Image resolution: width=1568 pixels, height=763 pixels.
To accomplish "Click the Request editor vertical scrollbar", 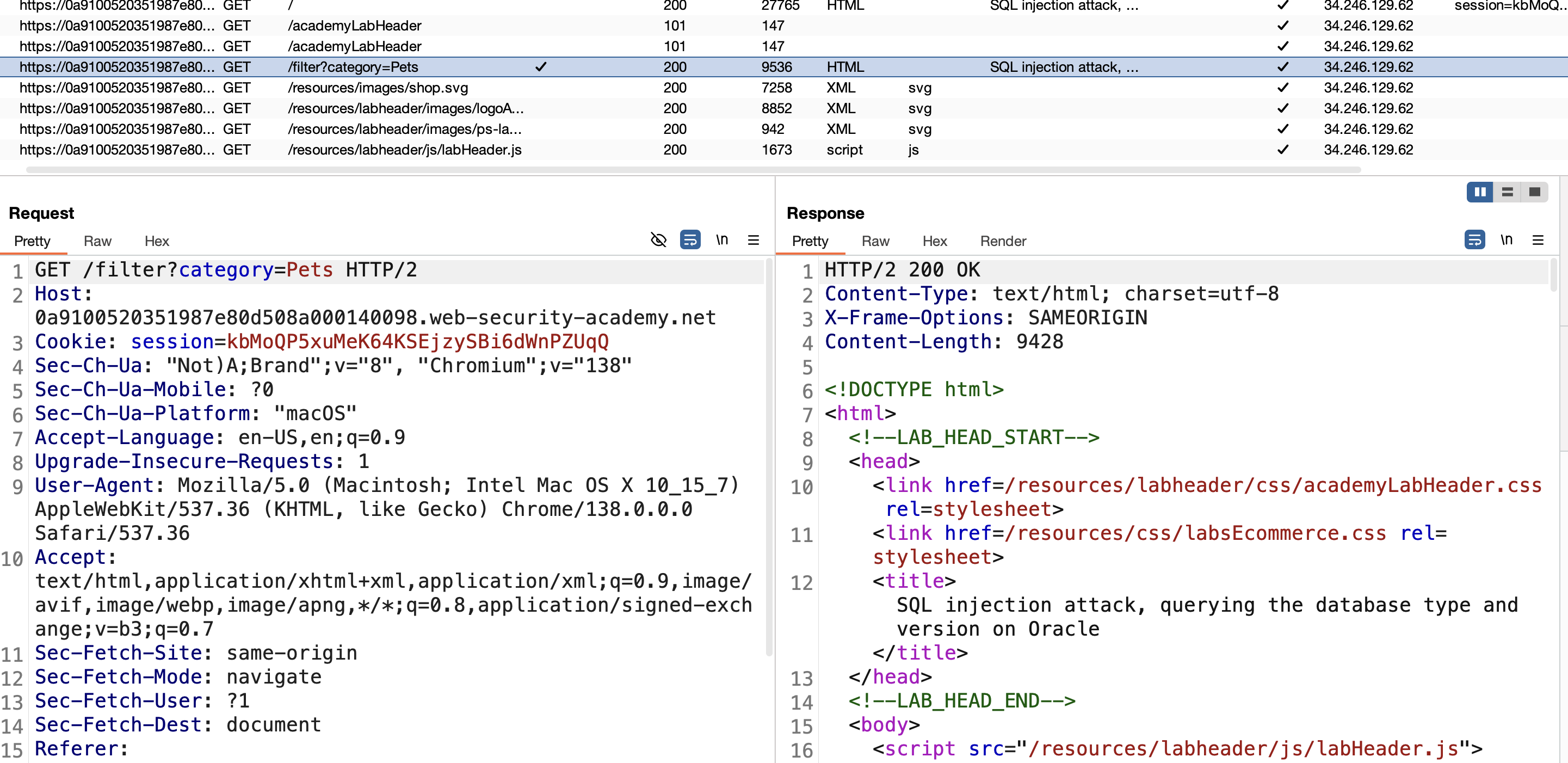I will tap(769, 457).
